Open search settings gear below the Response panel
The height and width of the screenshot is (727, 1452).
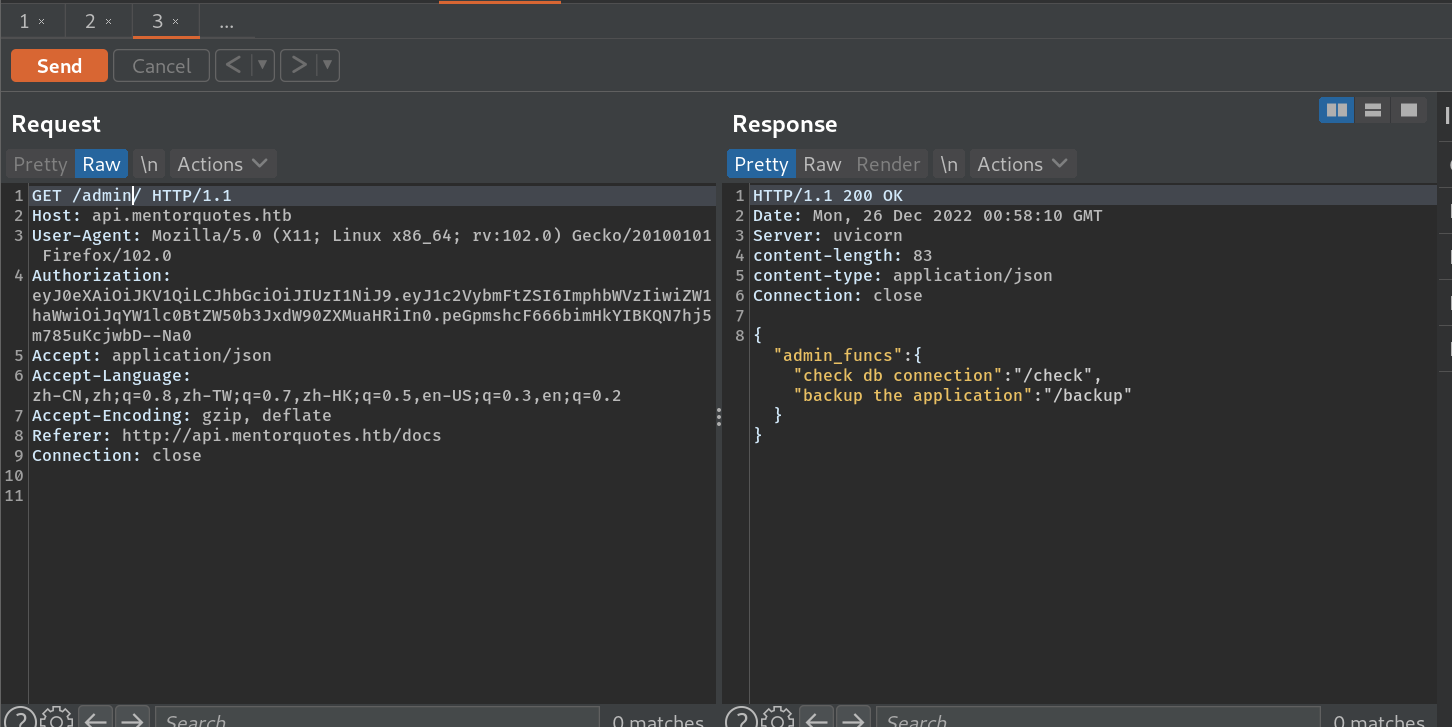[x=778, y=719]
